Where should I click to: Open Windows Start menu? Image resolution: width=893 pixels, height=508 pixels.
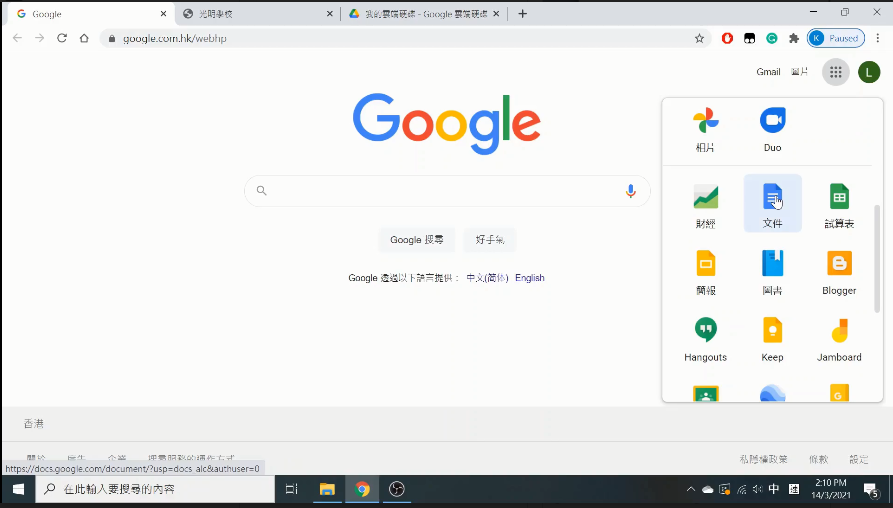tap(18, 489)
